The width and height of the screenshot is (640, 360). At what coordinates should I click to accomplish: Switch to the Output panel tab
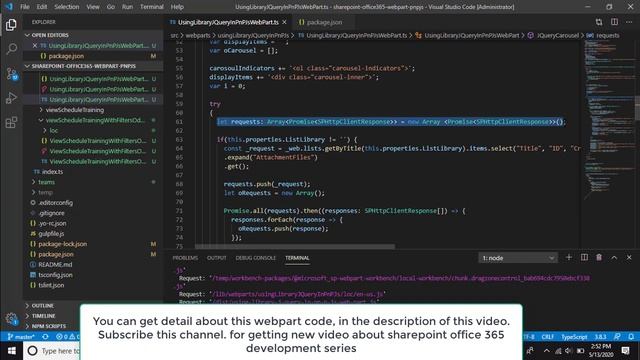click(x=216, y=258)
